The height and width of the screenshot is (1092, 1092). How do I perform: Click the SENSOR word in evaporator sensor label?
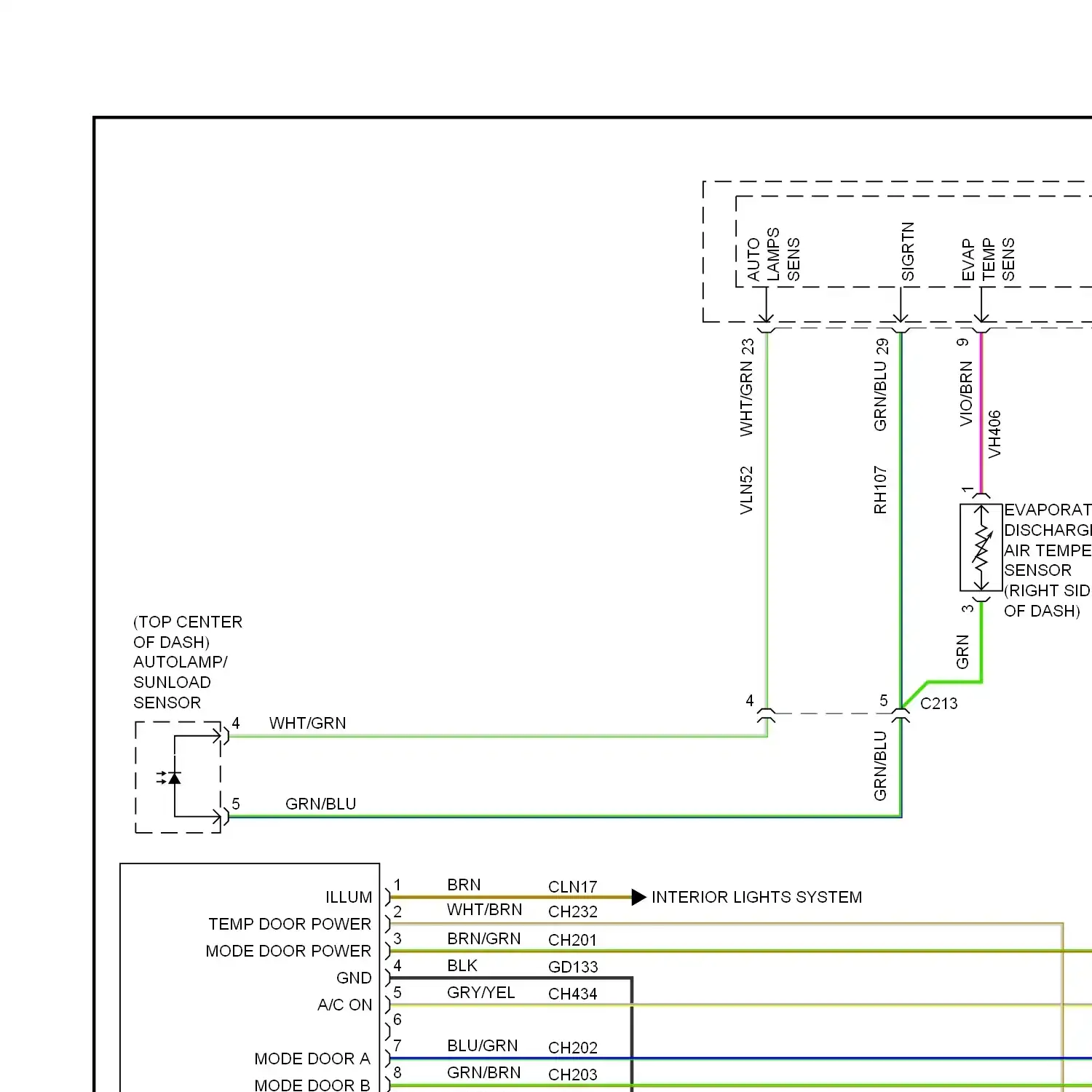(1037, 570)
